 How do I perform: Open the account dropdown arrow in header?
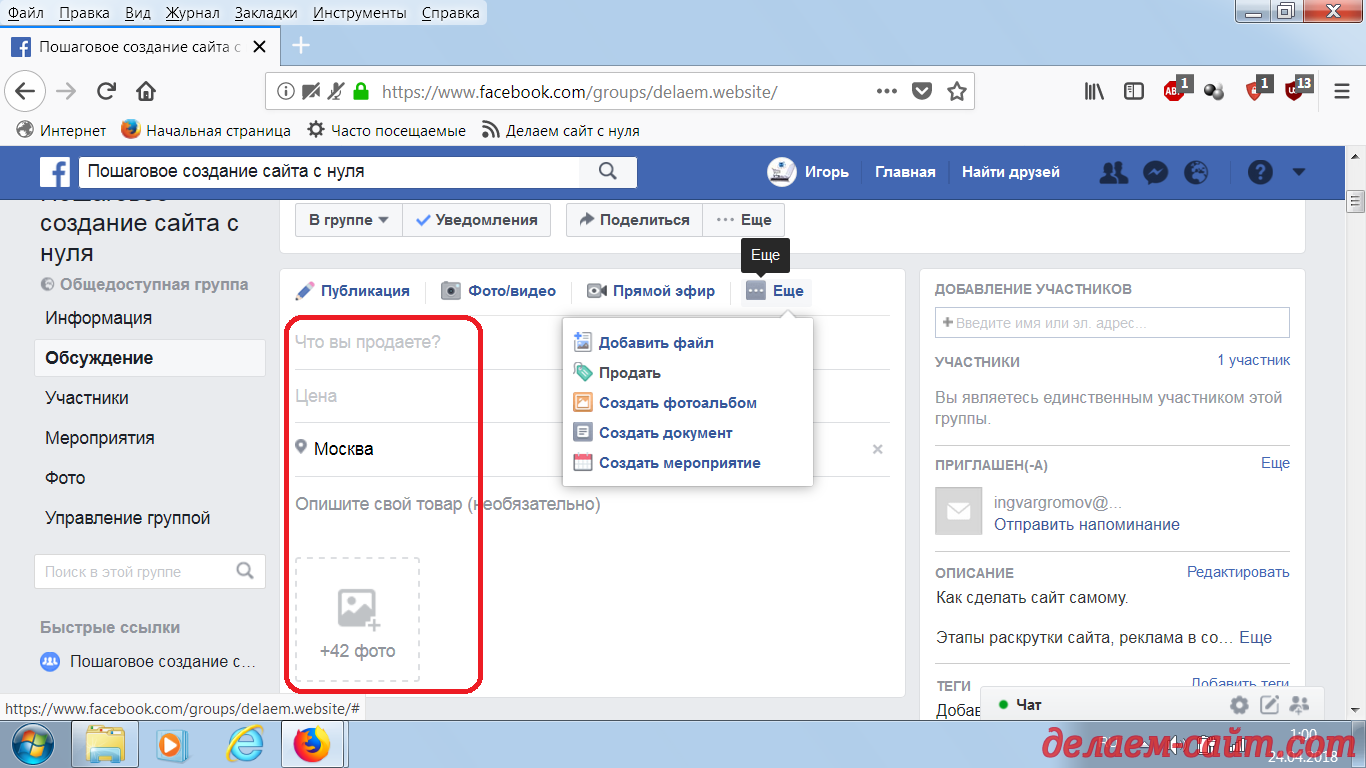tap(1299, 172)
